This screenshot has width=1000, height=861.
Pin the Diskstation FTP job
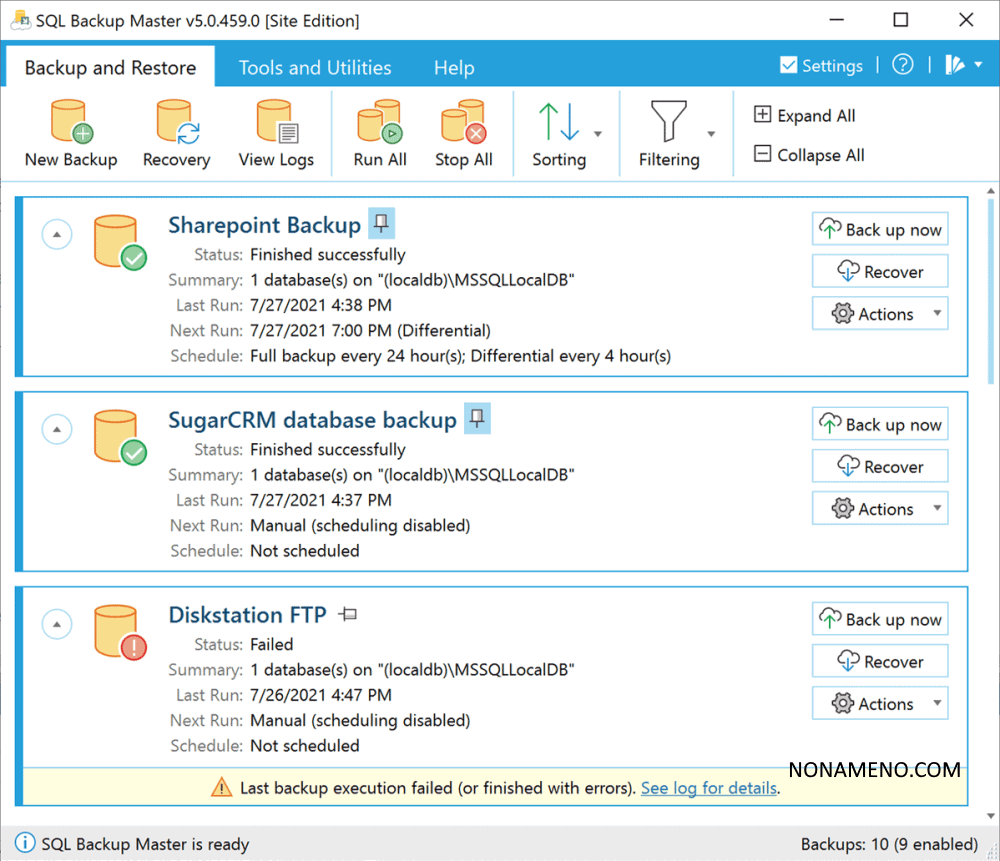pyautogui.click(x=347, y=615)
